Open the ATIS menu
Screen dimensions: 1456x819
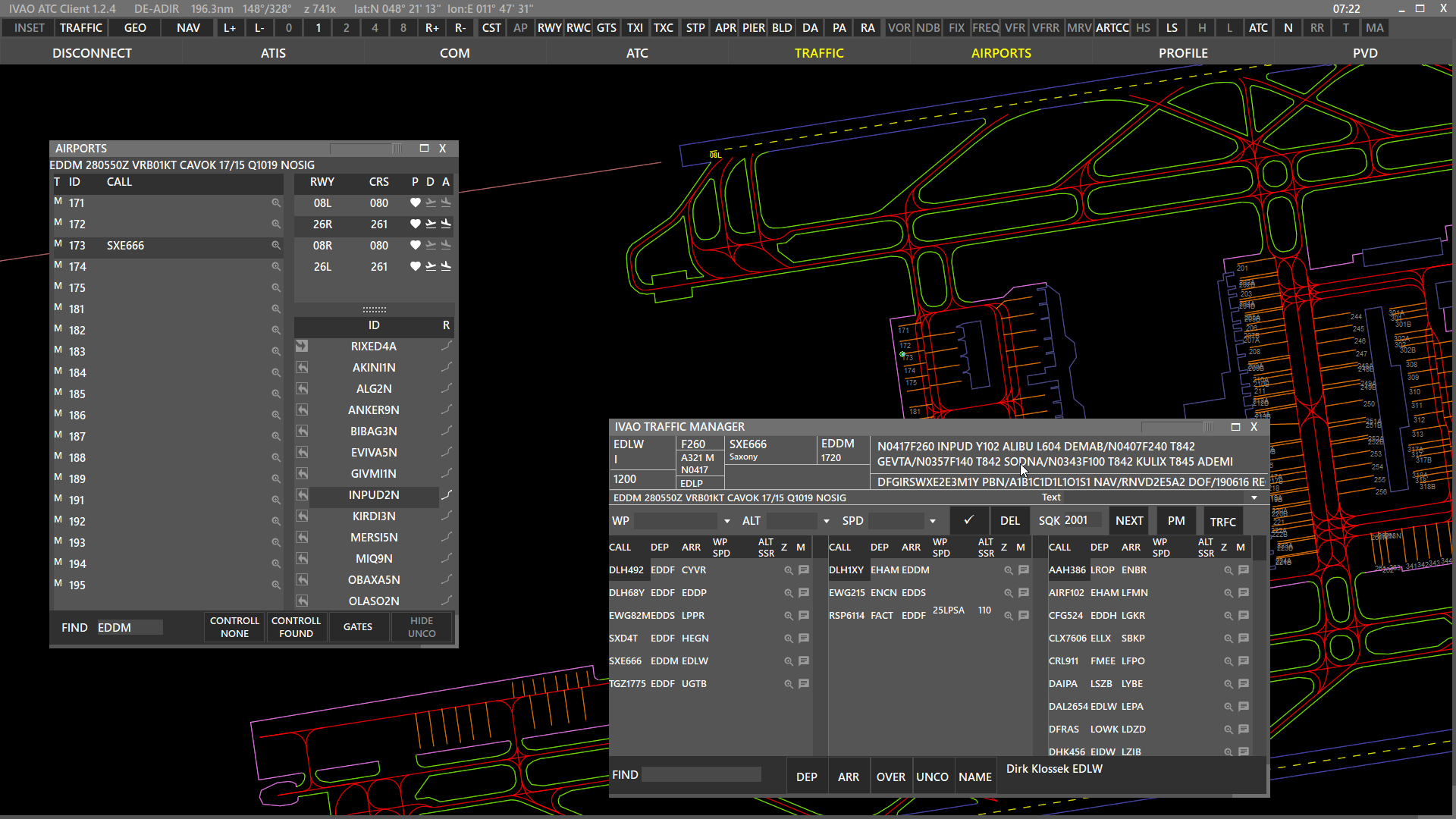[273, 53]
